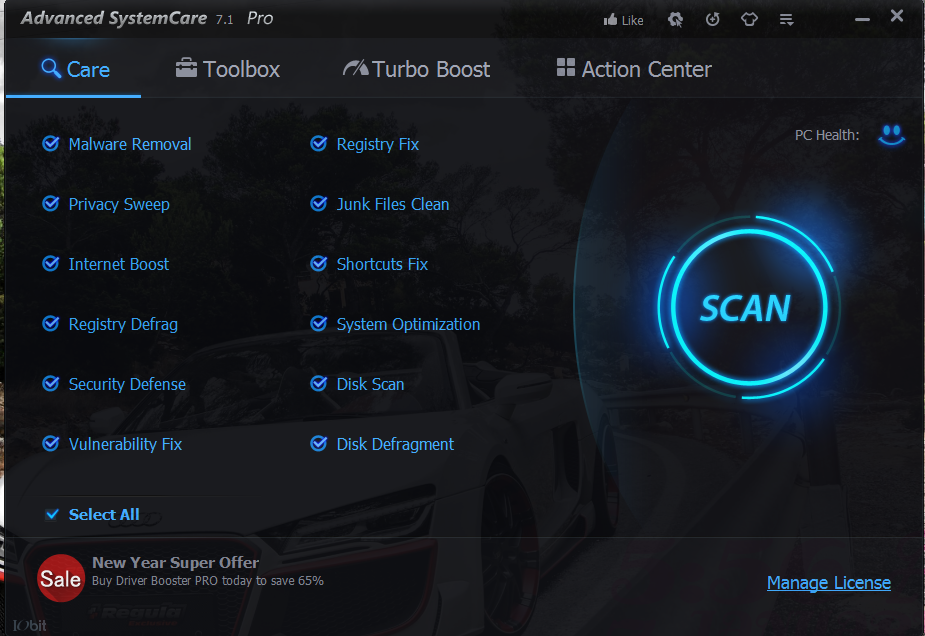This screenshot has height=636, width=925.
Task: Open the skin shirt icon
Action: point(749,20)
